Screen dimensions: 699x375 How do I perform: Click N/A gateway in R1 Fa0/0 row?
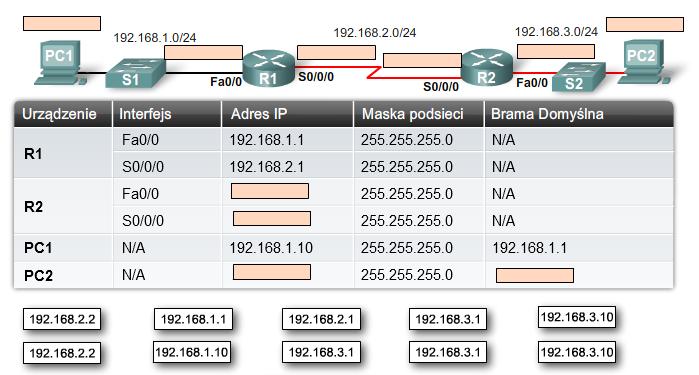(x=503, y=140)
